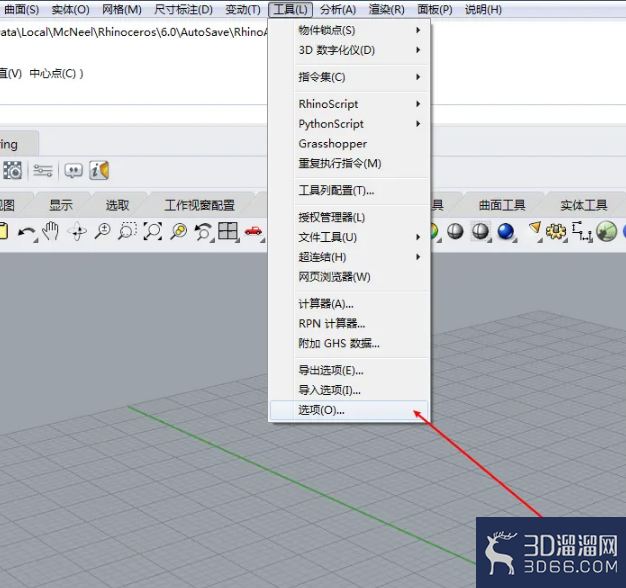626x588 pixels.
Task: Open the 变动(T) menu
Action: [x=243, y=9]
